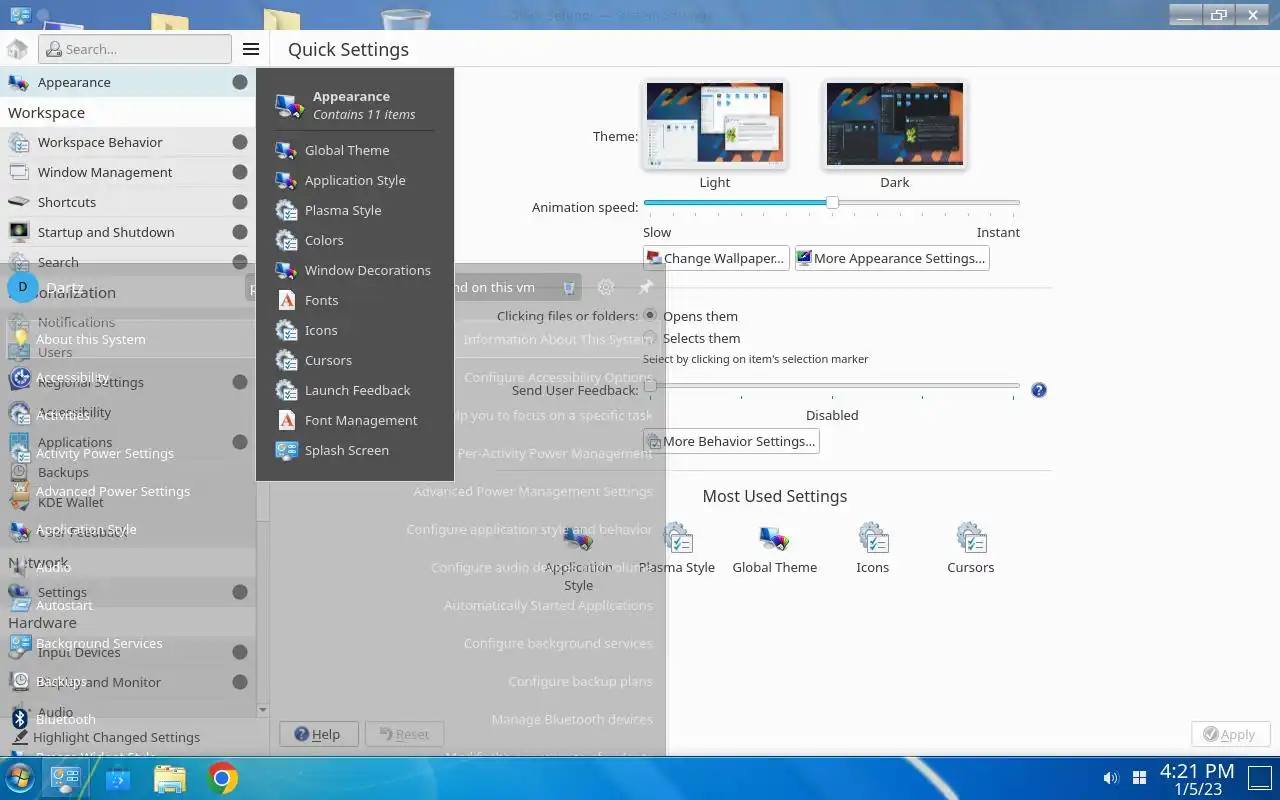The width and height of the screenshot is (1280, 800).
Task: Go to the System Settings home icon
Action: click(17, 49)
